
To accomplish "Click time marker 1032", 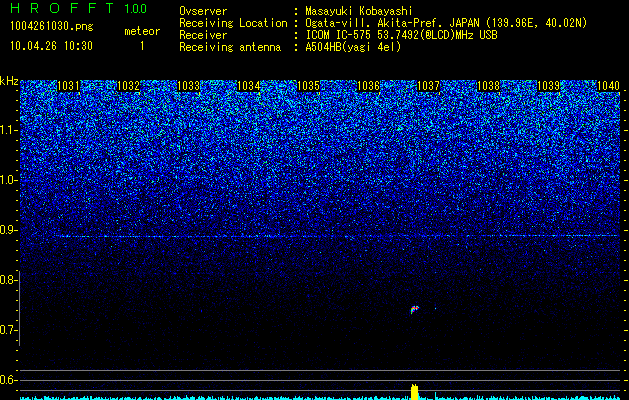I will tap(128, 86).
